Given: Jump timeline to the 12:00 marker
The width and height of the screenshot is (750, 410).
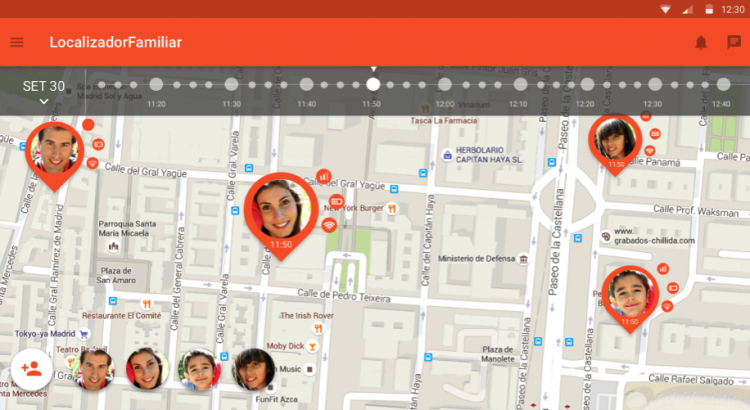Looking at the screenshot, I should pyautogui.click(x=445, y=85).
